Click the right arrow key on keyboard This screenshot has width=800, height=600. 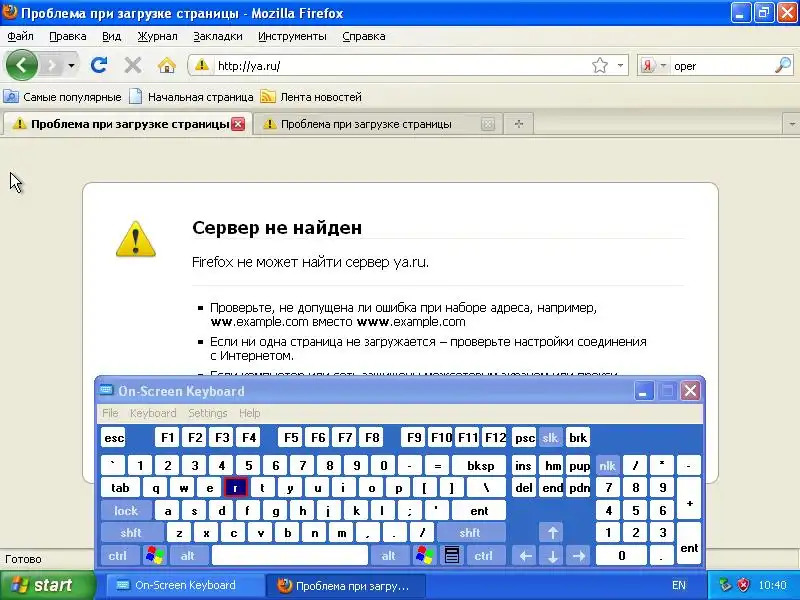pyautogui.click(x=579, y=555)
